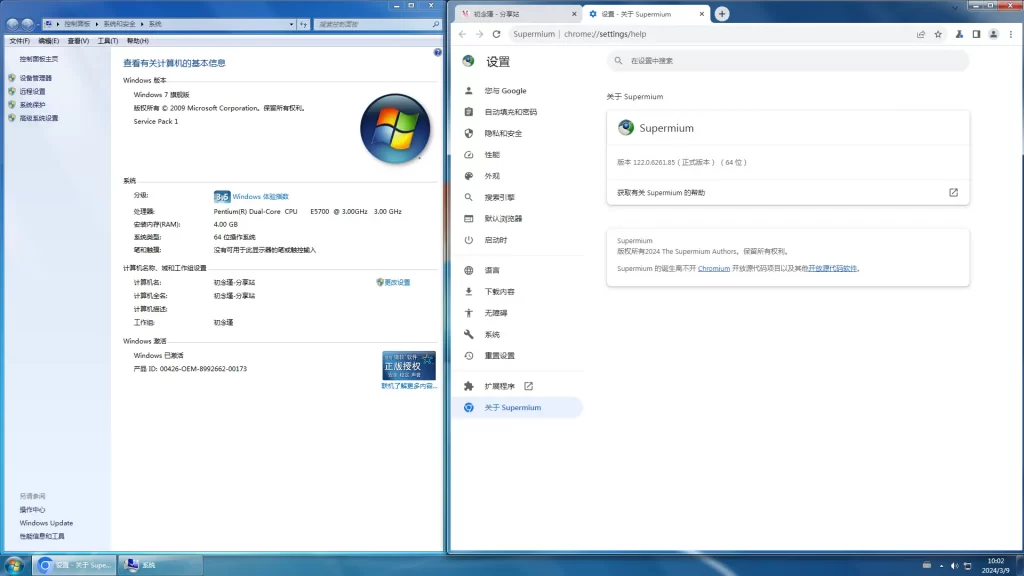Go to 控制面板主页
This screenshot has width=1024, height=576.
point(39,59)
